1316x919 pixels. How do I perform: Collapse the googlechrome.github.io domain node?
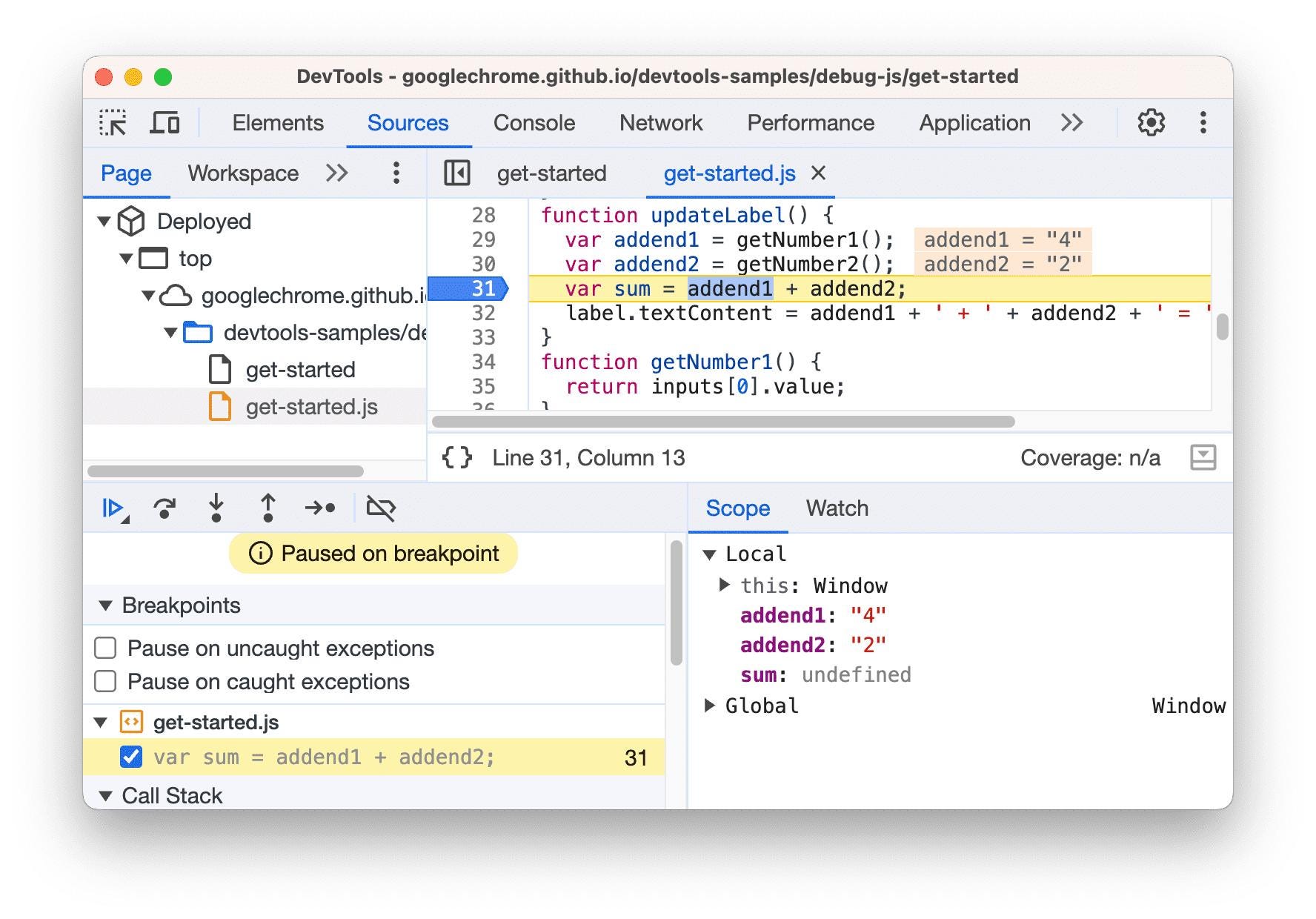click(x=148, y=296)
